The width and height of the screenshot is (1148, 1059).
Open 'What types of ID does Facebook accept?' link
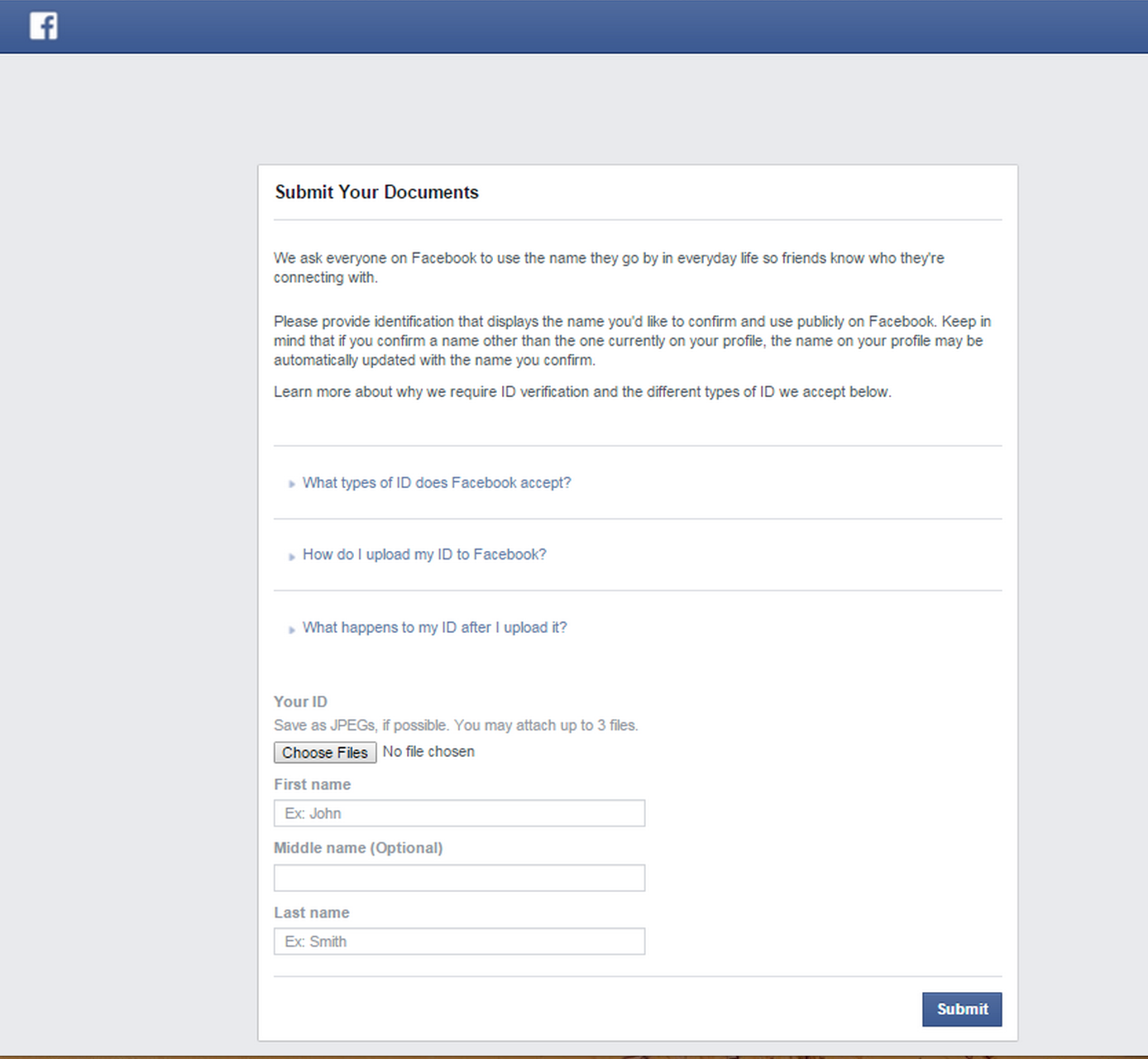point(436,482)
